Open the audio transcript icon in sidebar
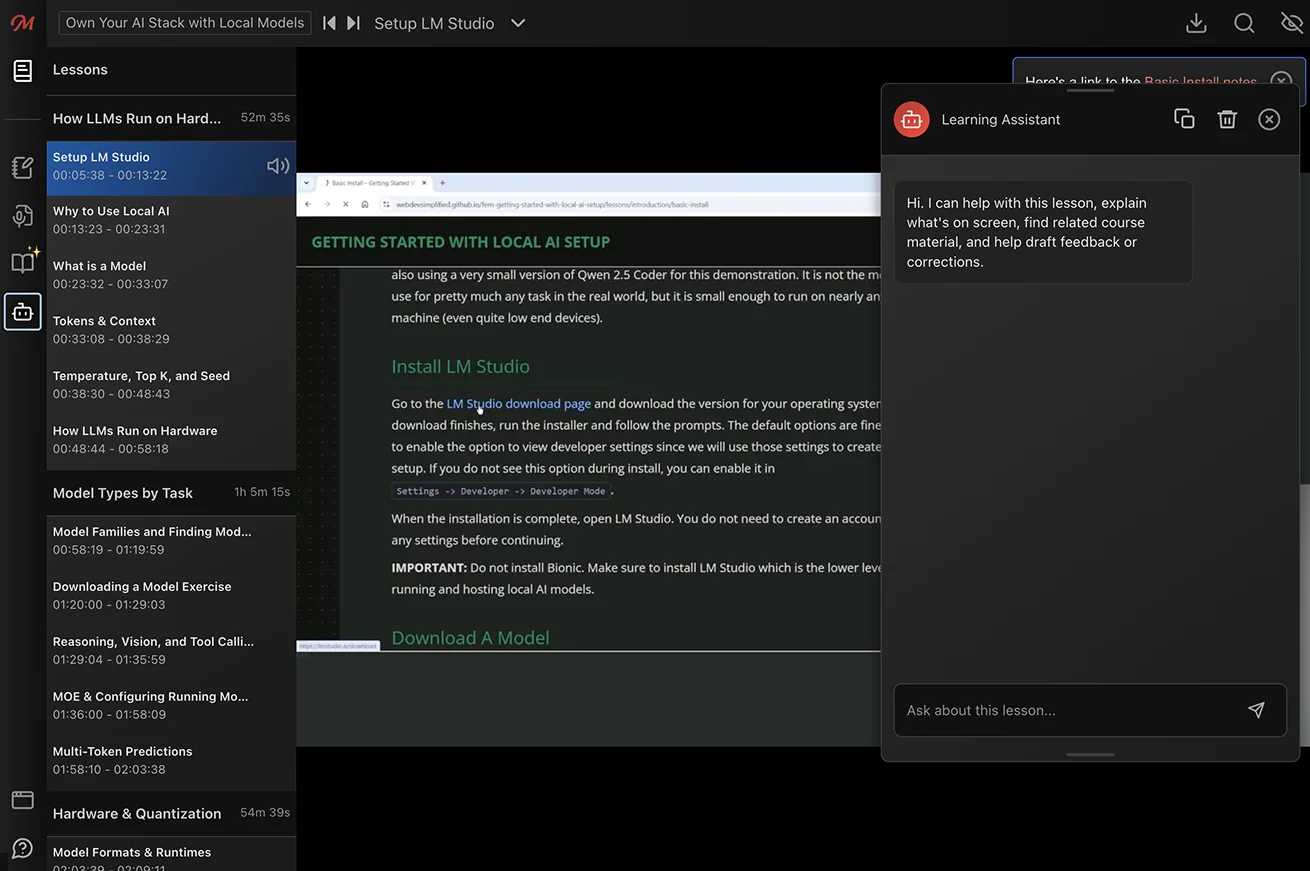 22,215
